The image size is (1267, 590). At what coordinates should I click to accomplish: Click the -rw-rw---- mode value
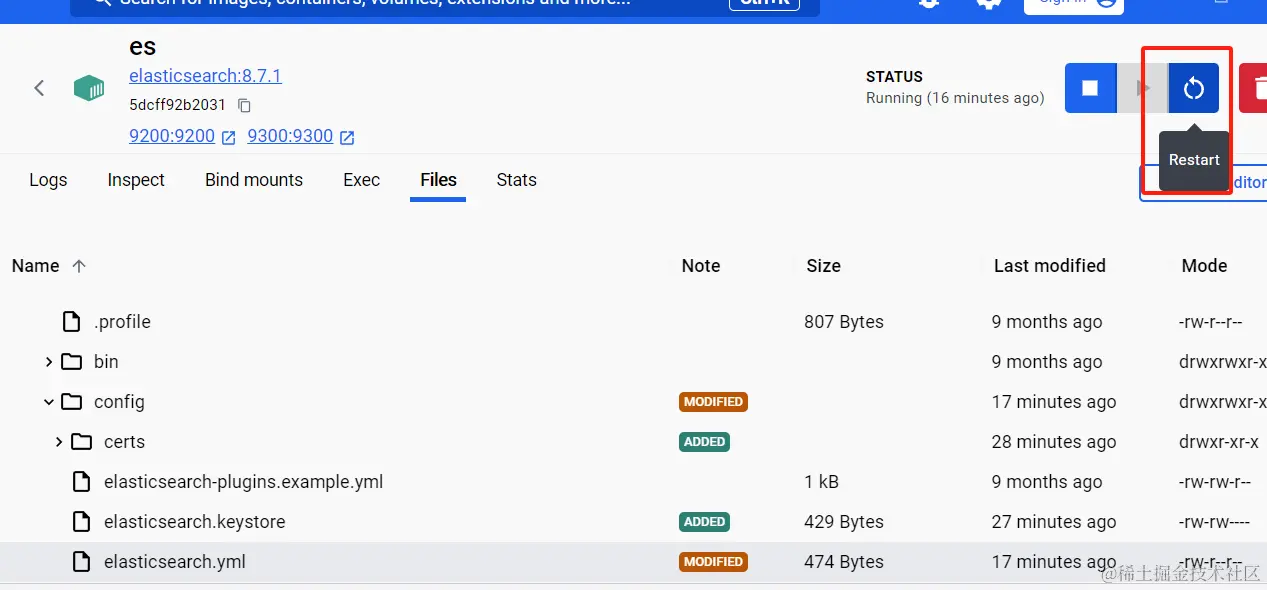coord(1215,522)
